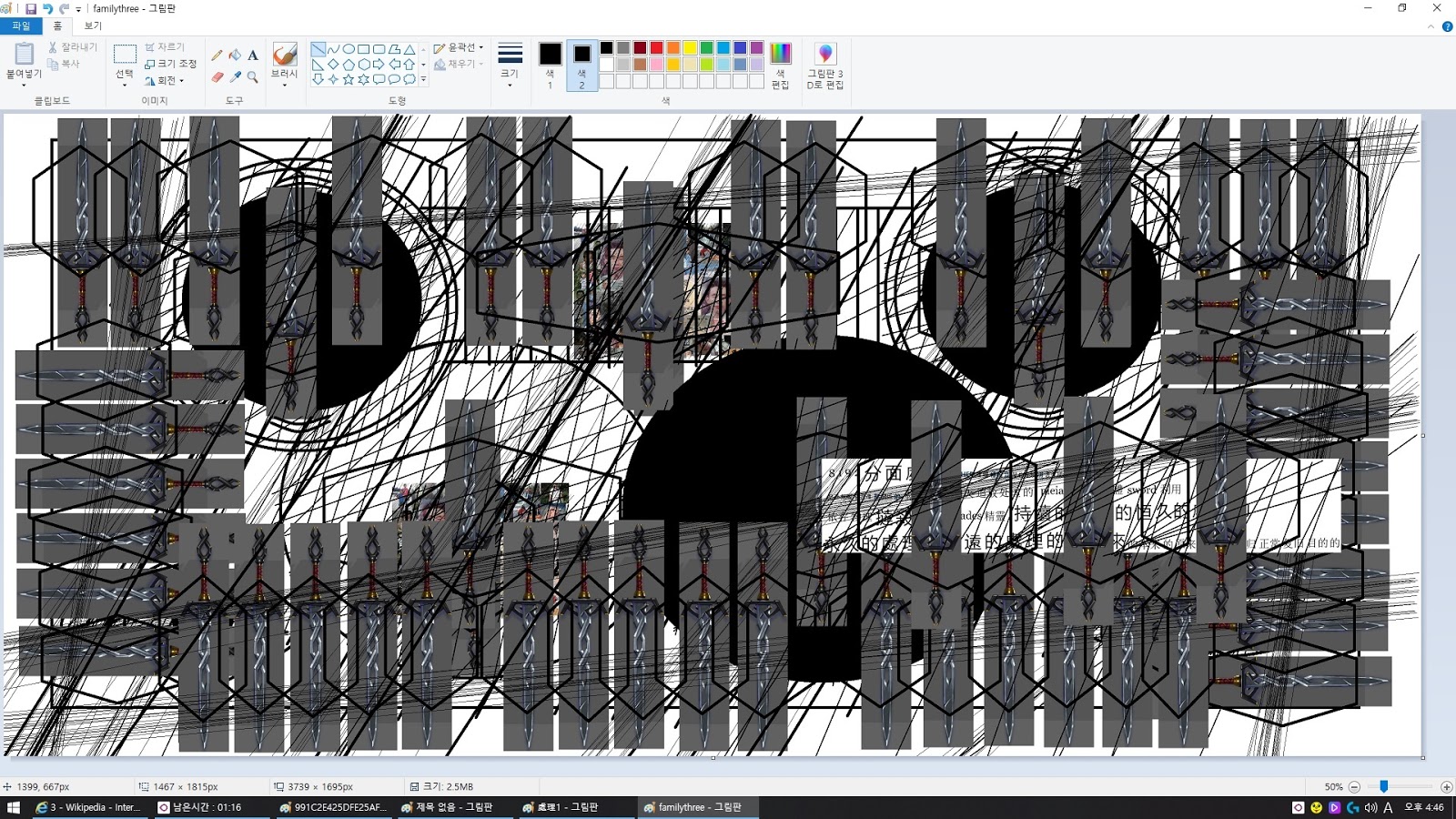Zoom in with the plus button
Image resolution: width=1456 pixels, height=819 pixels.
click(1447, 787)
